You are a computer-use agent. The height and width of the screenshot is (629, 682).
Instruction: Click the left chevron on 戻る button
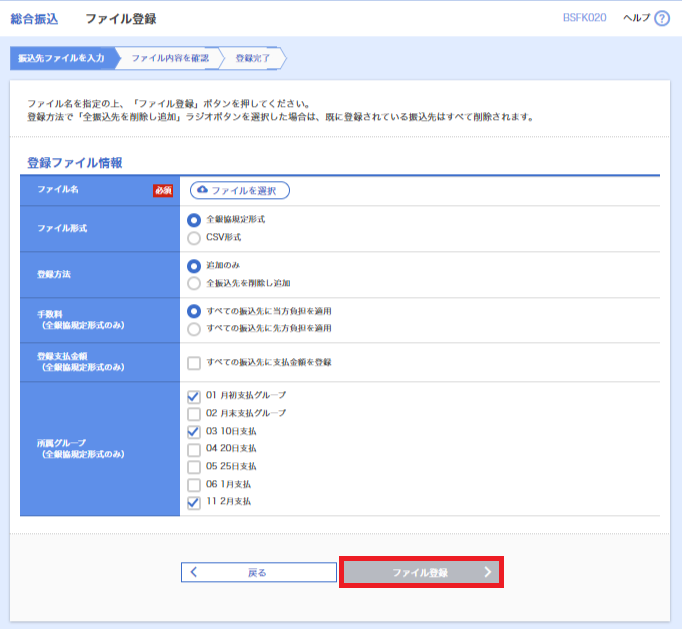click(x=194, y=572)
